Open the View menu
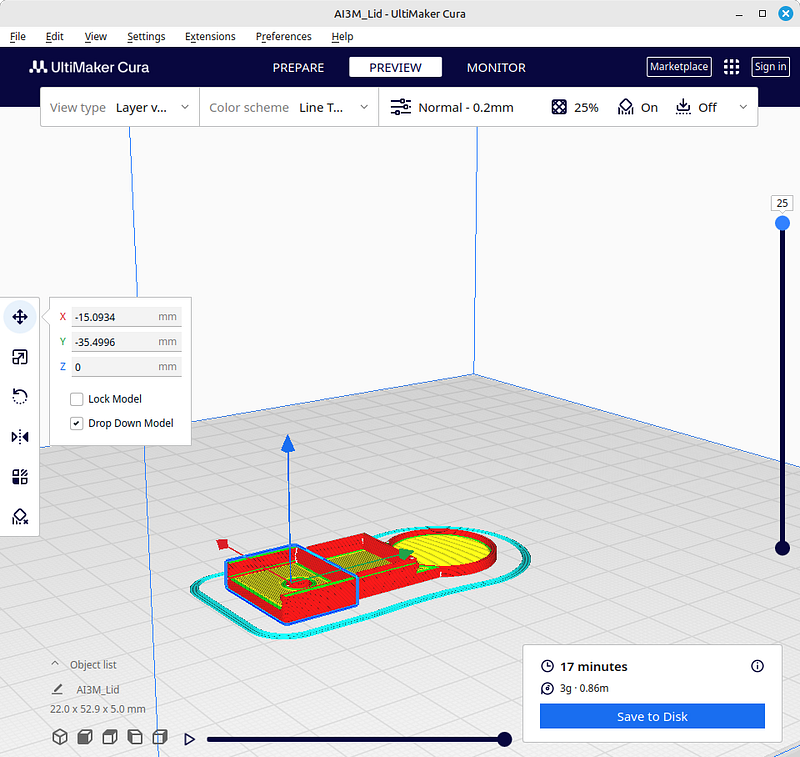Screen dimensions: 800x757 tap(95, 37)
